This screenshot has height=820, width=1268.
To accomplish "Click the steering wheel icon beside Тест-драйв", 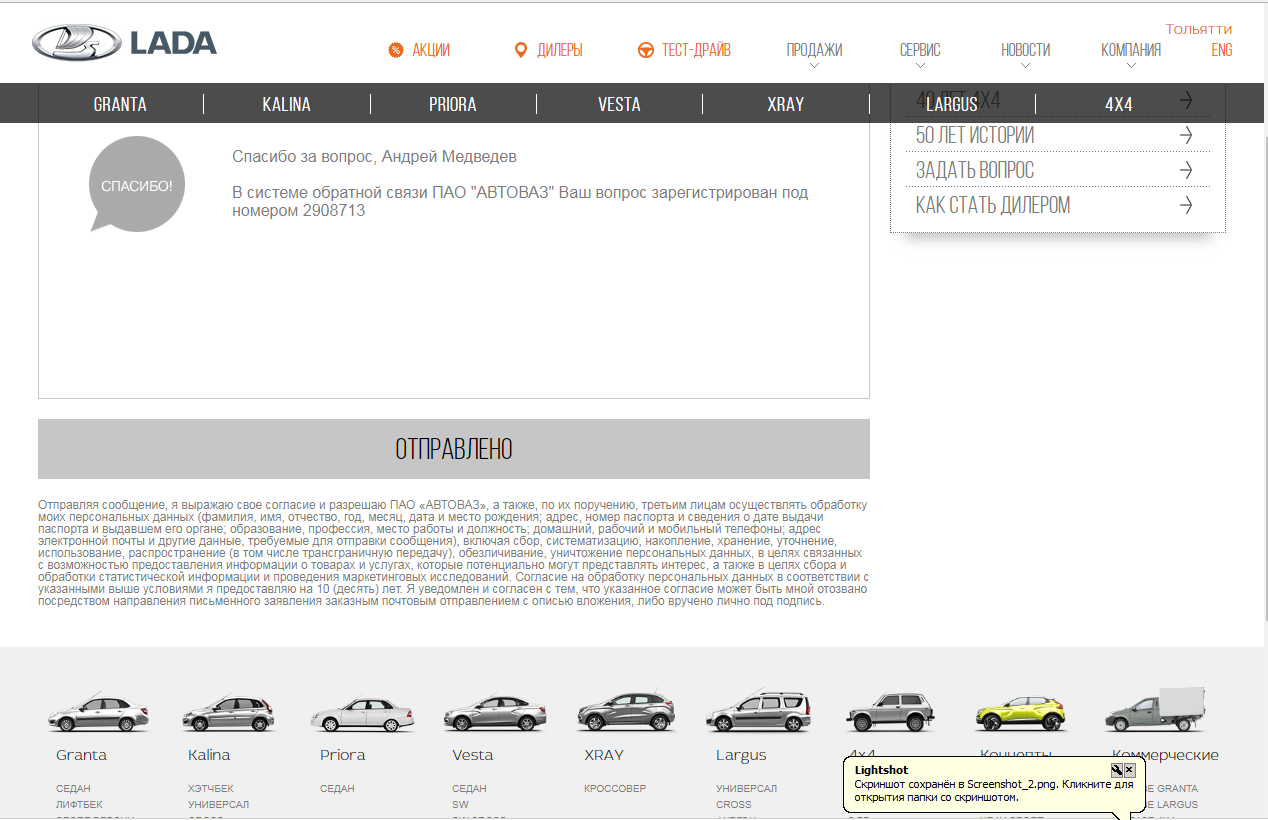I will pyautogui.click(x=646, y=50).
